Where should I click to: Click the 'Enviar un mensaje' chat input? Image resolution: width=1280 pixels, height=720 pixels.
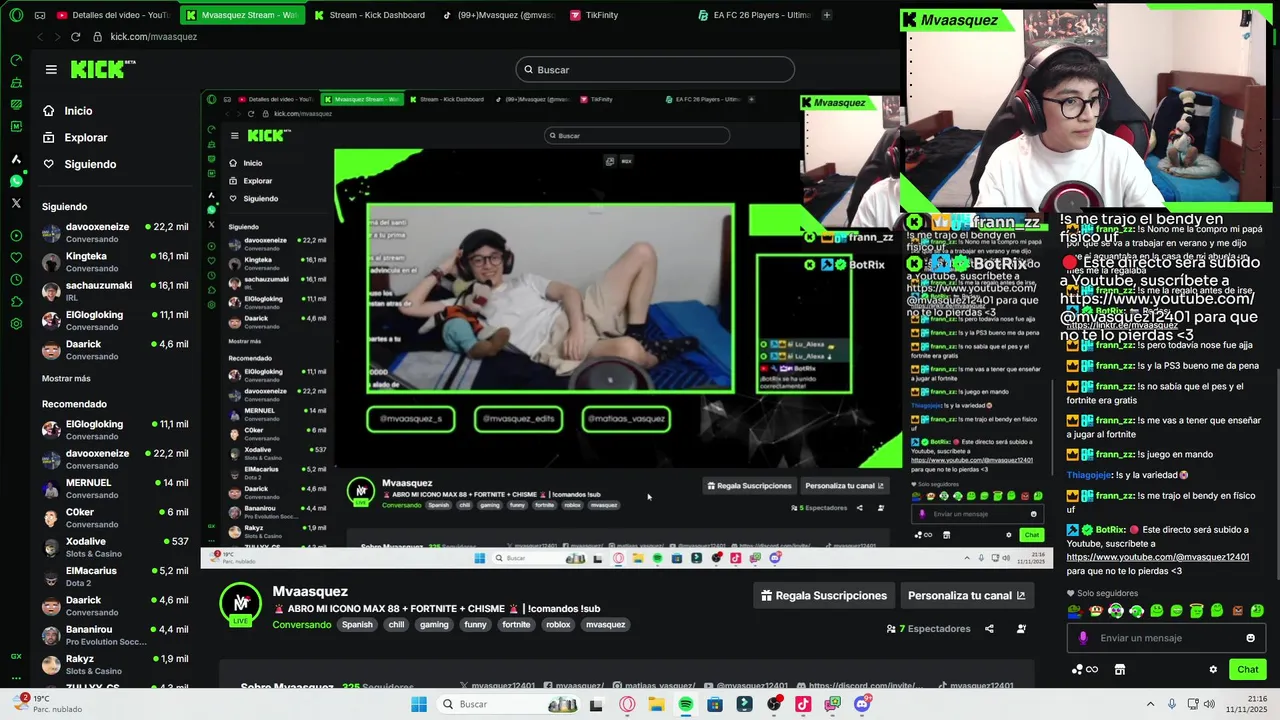pos(1166,638)
